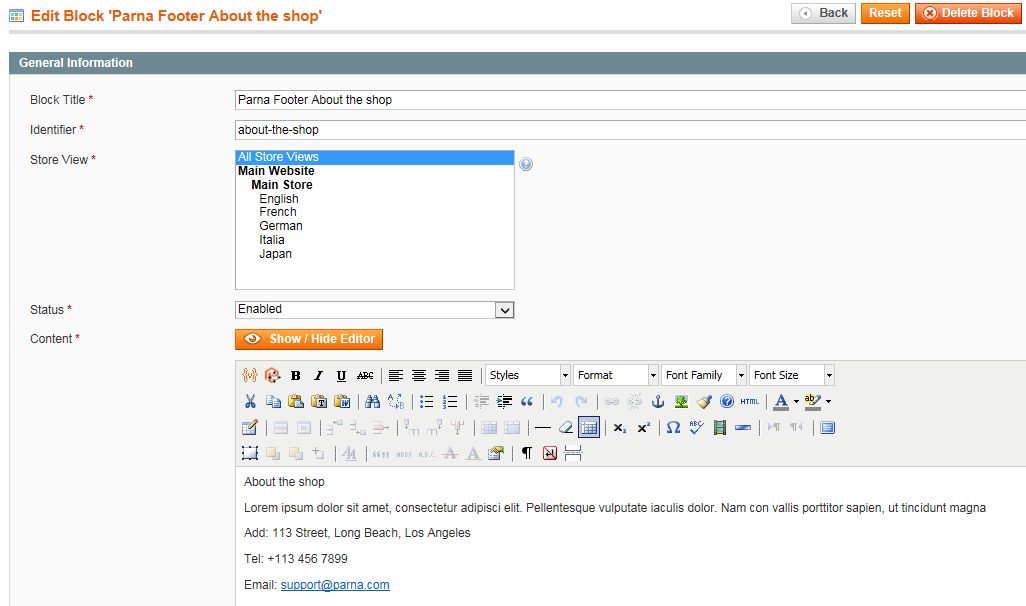Viewport: 1026px width, 606px height.
Task: Expand the text color picker arrow
Action: pos(796,401)
